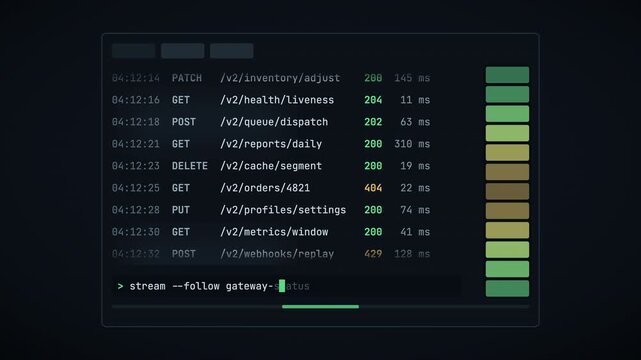Click the '41 ms' latency value
The width and height of the screenshot is (641, 360).
point(415,232)
